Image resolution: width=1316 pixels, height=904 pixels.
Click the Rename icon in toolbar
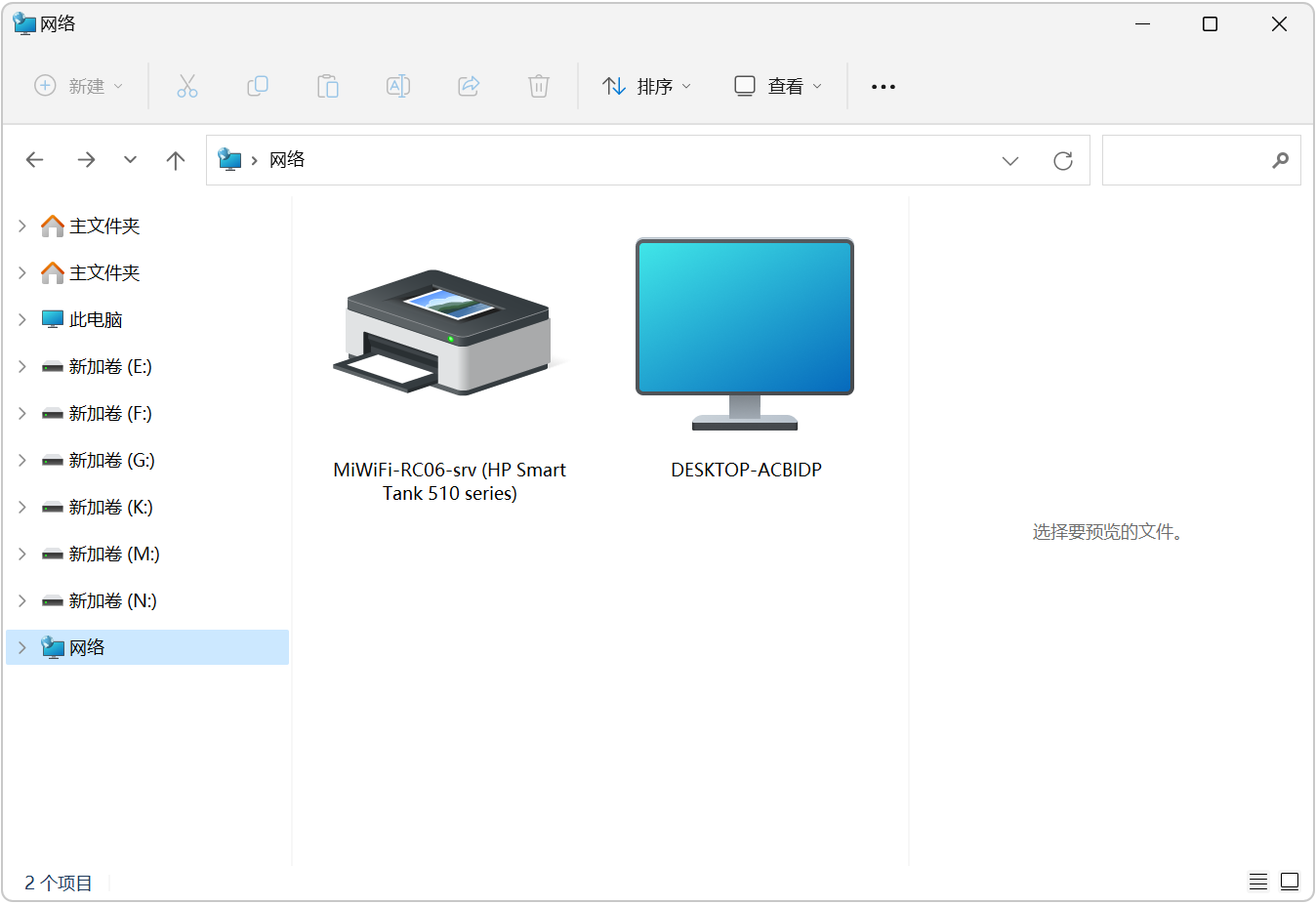[x=398, y=86]
